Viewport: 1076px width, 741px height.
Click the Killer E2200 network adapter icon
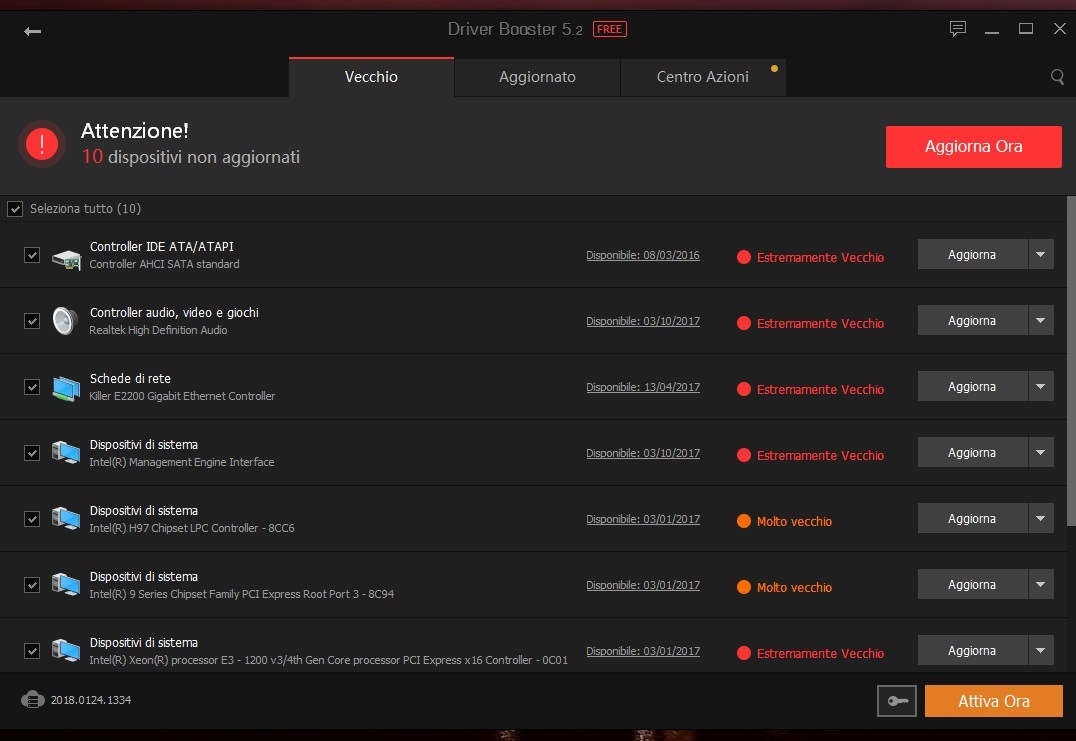[x=66, y=387]
